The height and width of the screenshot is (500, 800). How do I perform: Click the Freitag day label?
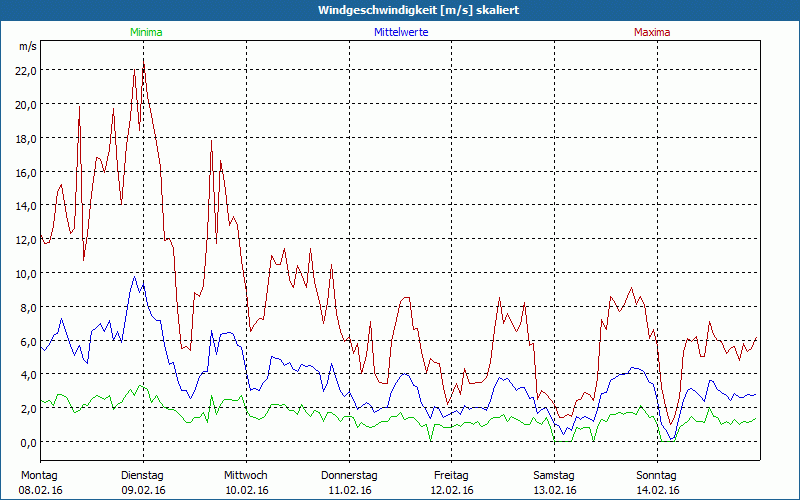click(x=451, y=475)
